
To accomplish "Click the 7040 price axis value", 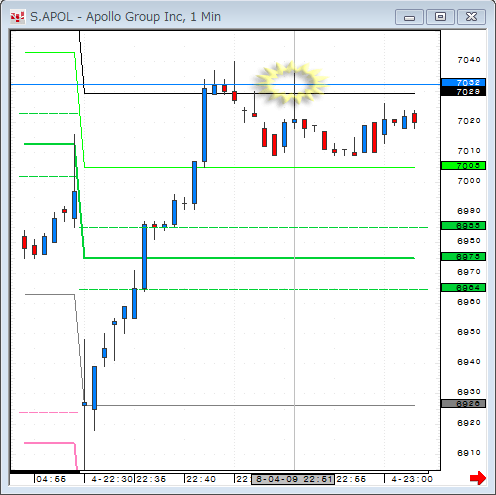I will click(x=469, y=60).
